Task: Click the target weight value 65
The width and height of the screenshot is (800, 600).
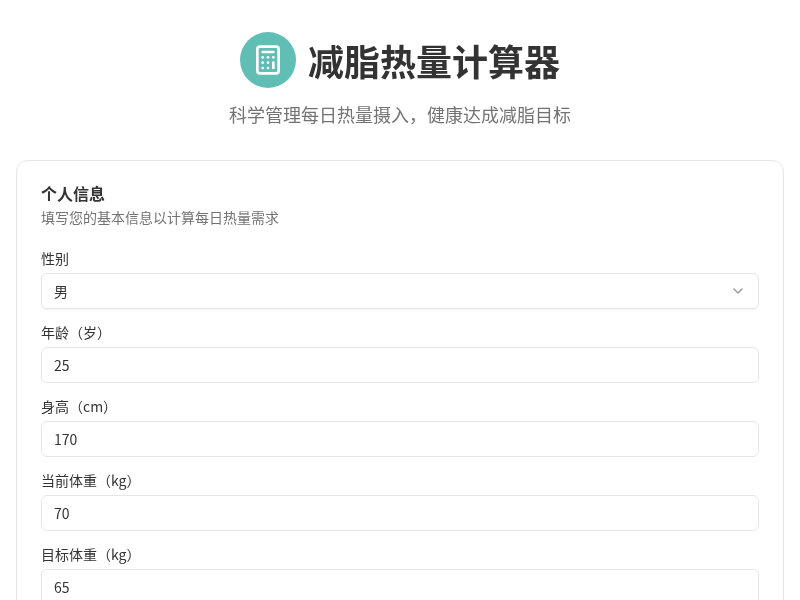Action: (x=62, y=587)
